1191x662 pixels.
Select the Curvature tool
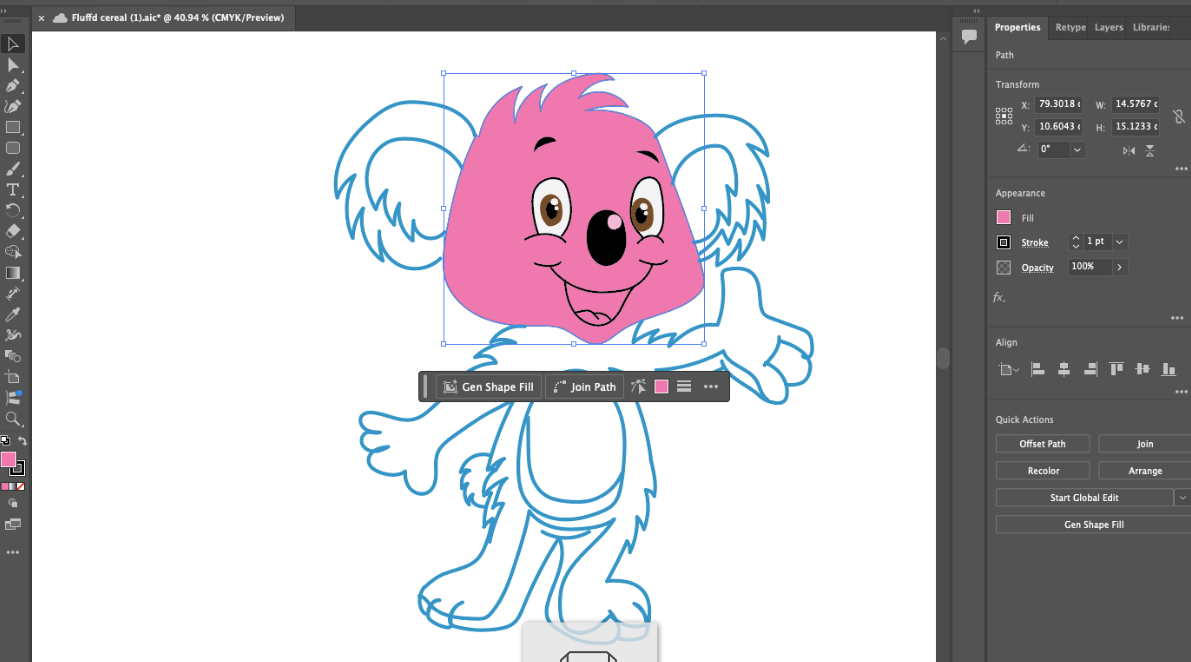[x=13, y=106]
